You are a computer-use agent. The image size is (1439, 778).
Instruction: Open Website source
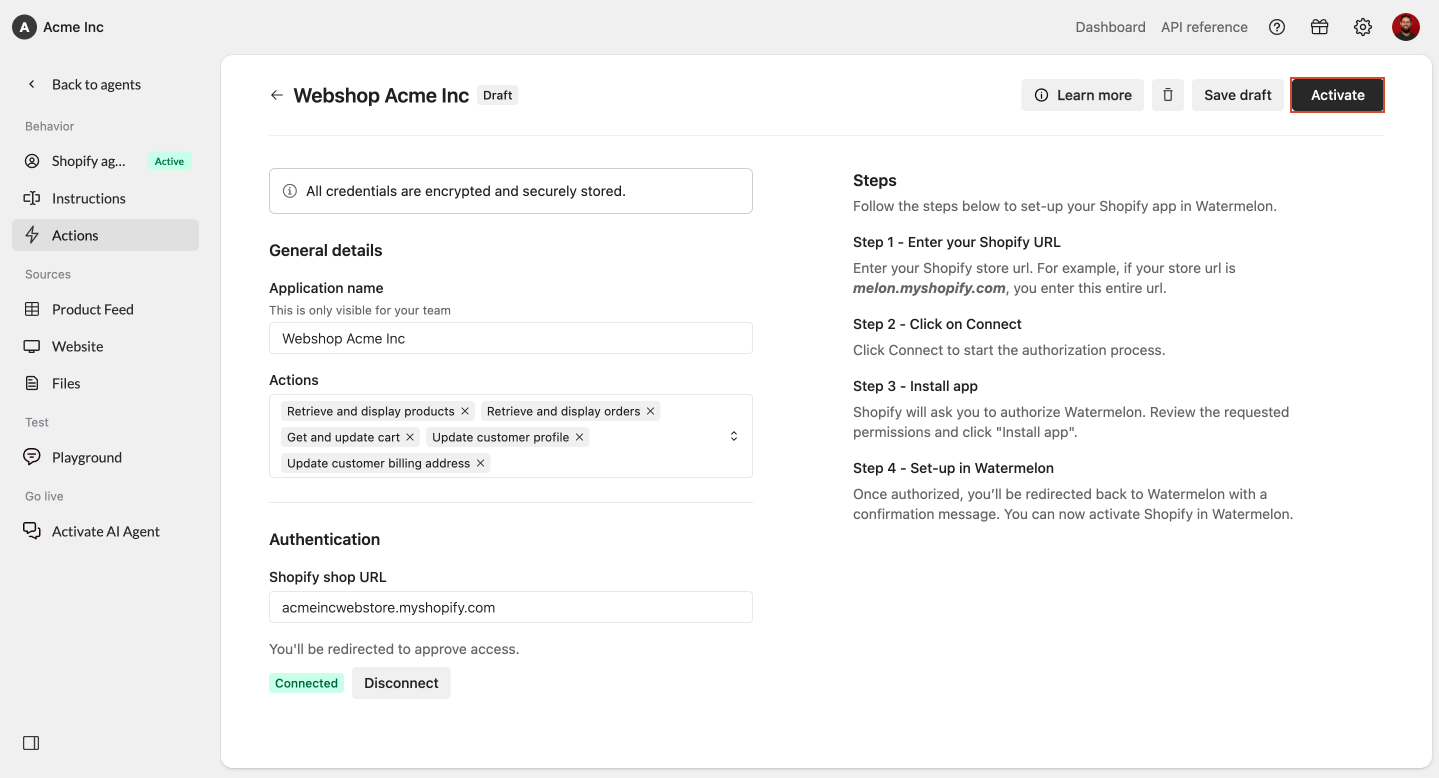[106, 346]
